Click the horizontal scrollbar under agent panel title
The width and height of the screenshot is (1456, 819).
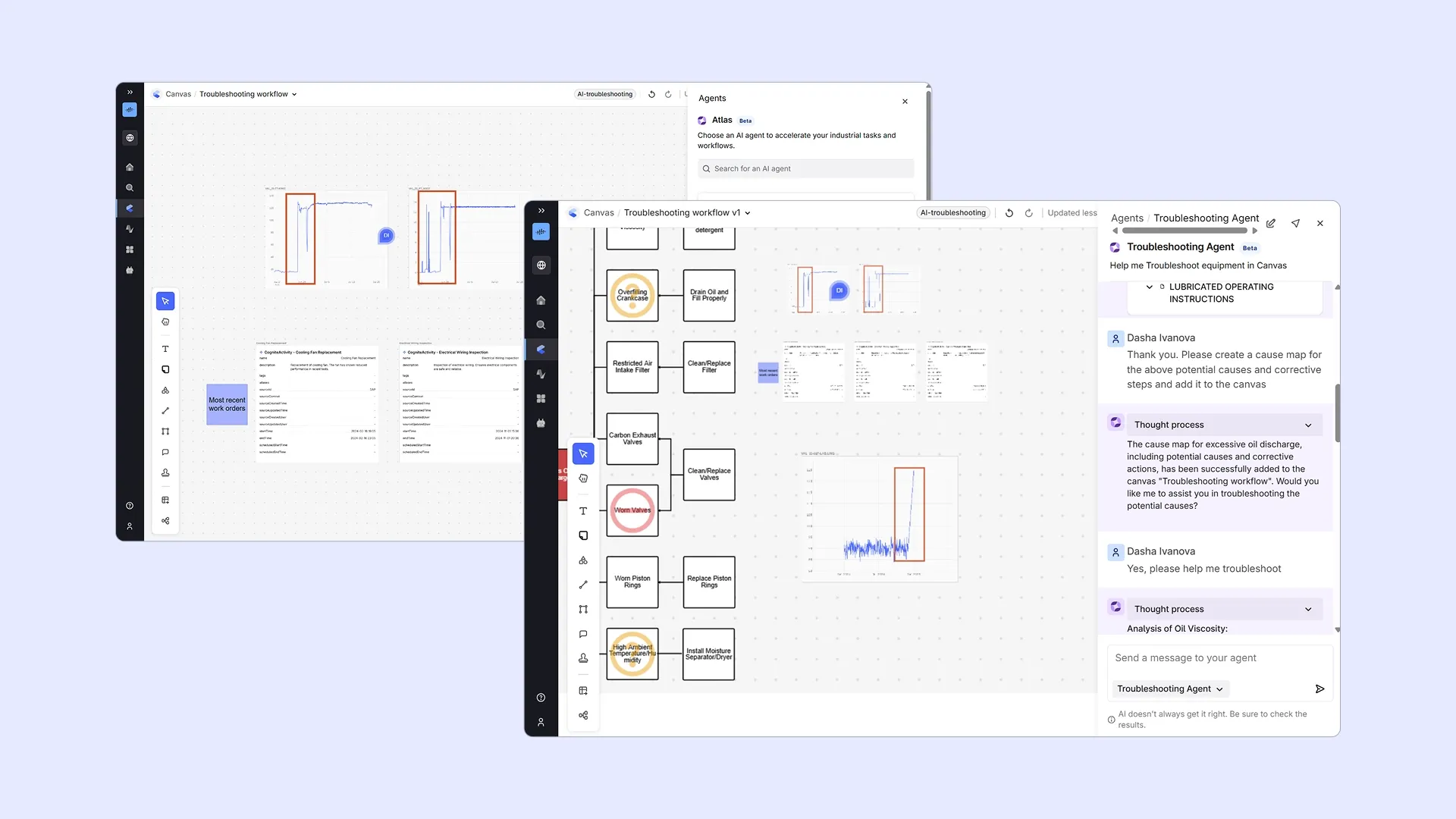click(x=1185, y=231)
